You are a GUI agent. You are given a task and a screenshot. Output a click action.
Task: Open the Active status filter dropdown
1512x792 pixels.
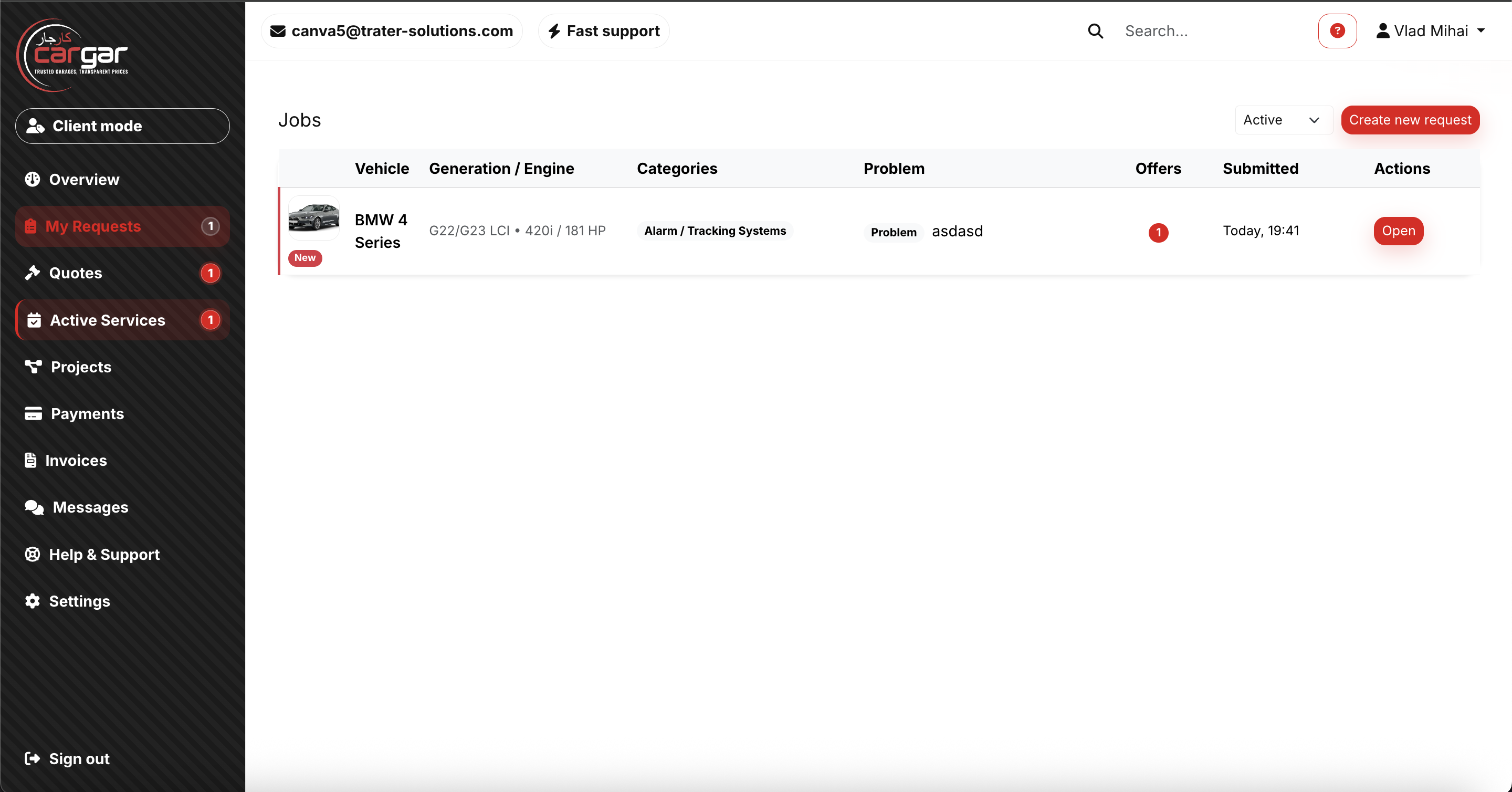pyautogui.click(x=1283, y=120)
